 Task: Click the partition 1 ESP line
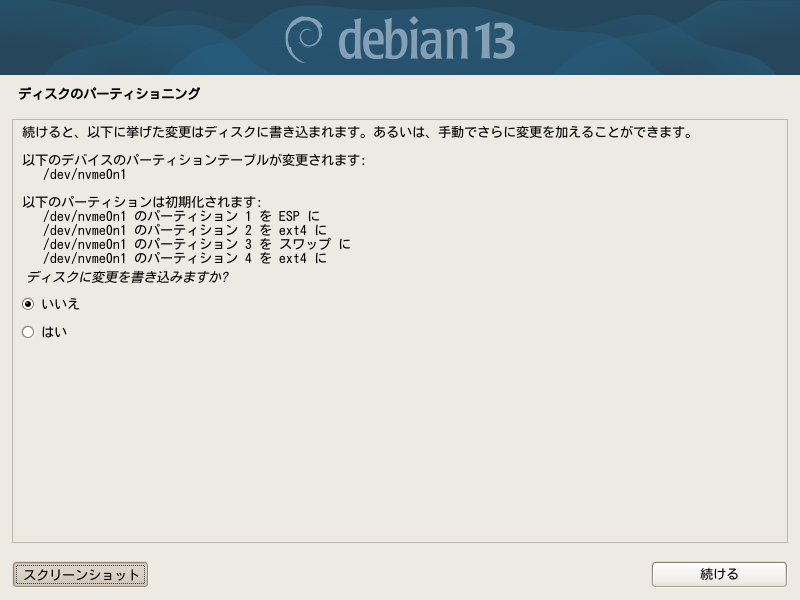(x=181, y=216)
